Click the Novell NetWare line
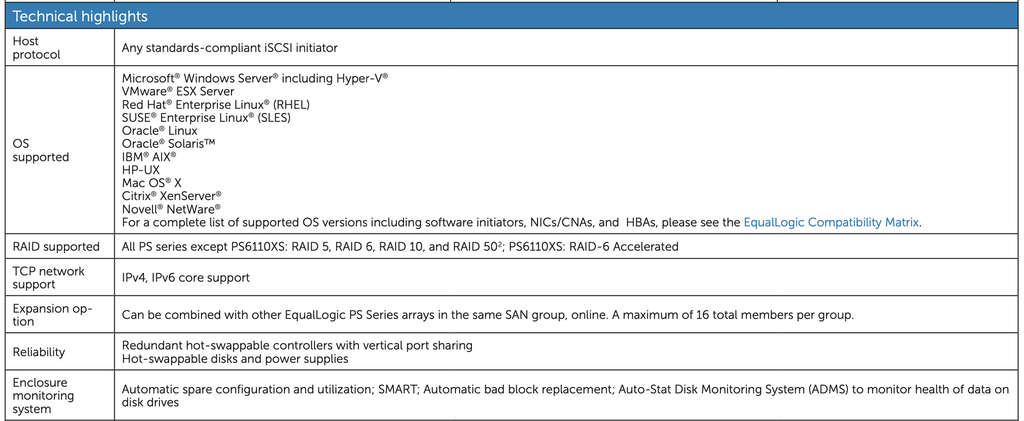Image resolution: width=1024 pixels, height=421 pixels. point(172,209)
